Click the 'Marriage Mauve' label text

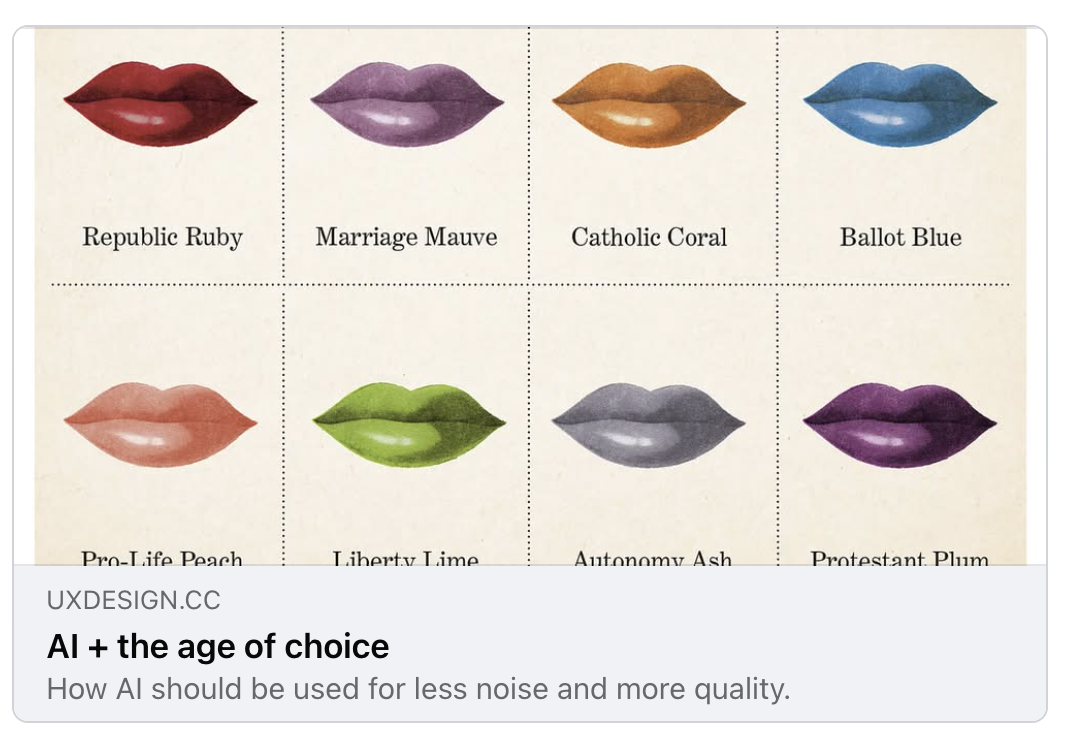pos(406,237)
